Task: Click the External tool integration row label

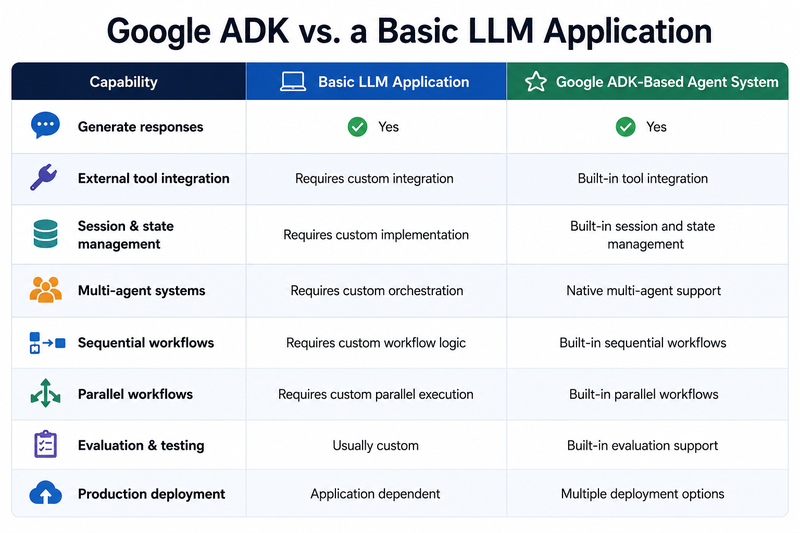Action: point(154,179)
